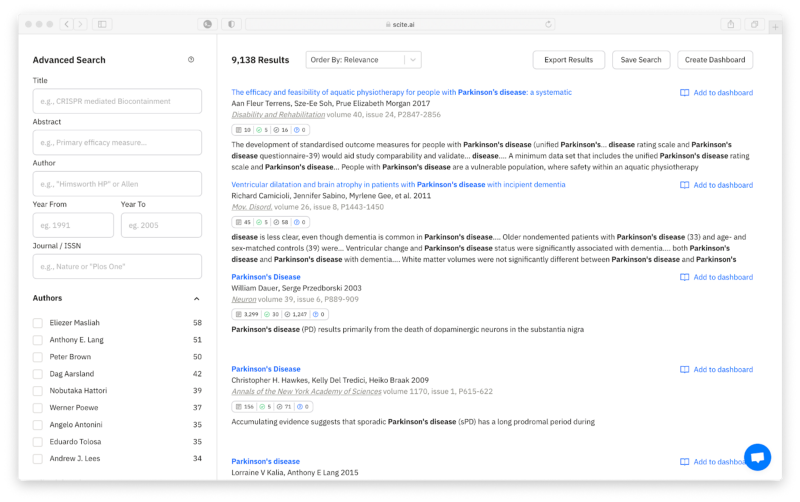Select the Werner Poewe author checkbox
Viewport: 800px width, 502px height.
click(38, 408)
